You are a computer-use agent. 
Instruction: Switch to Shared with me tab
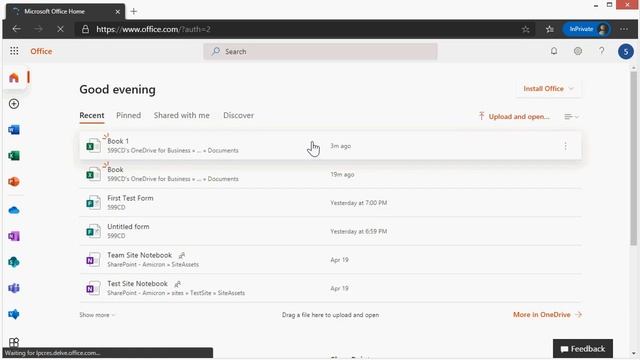(182, 116)
